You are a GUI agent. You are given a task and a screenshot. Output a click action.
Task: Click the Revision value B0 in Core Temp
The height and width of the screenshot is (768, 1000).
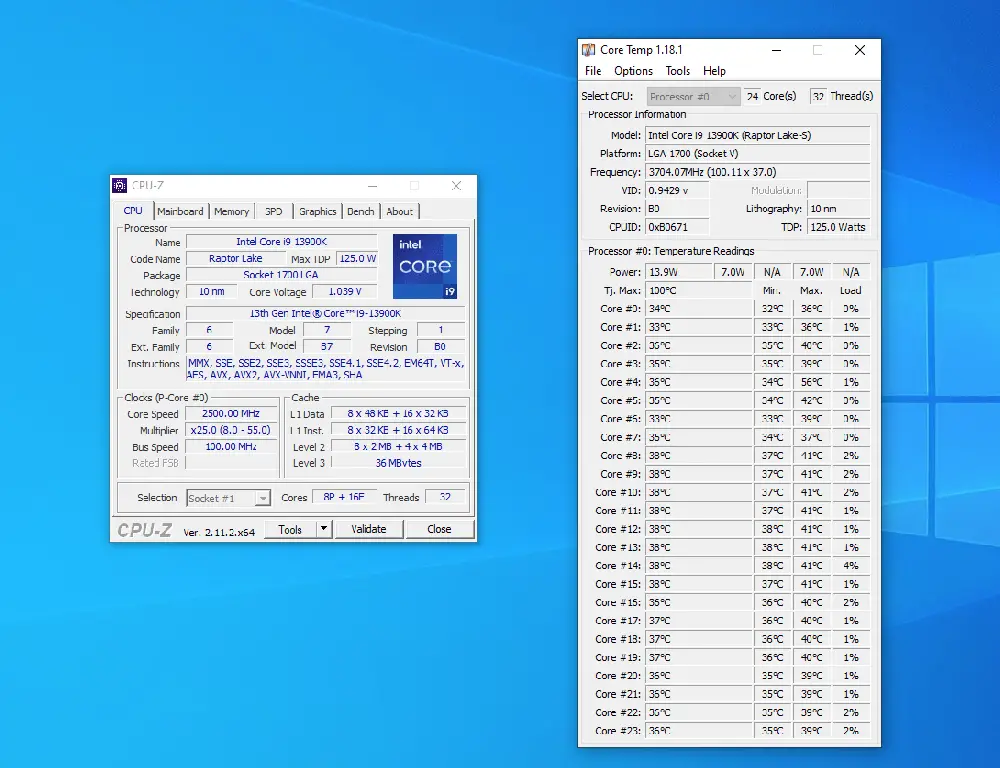click(677, 209)
